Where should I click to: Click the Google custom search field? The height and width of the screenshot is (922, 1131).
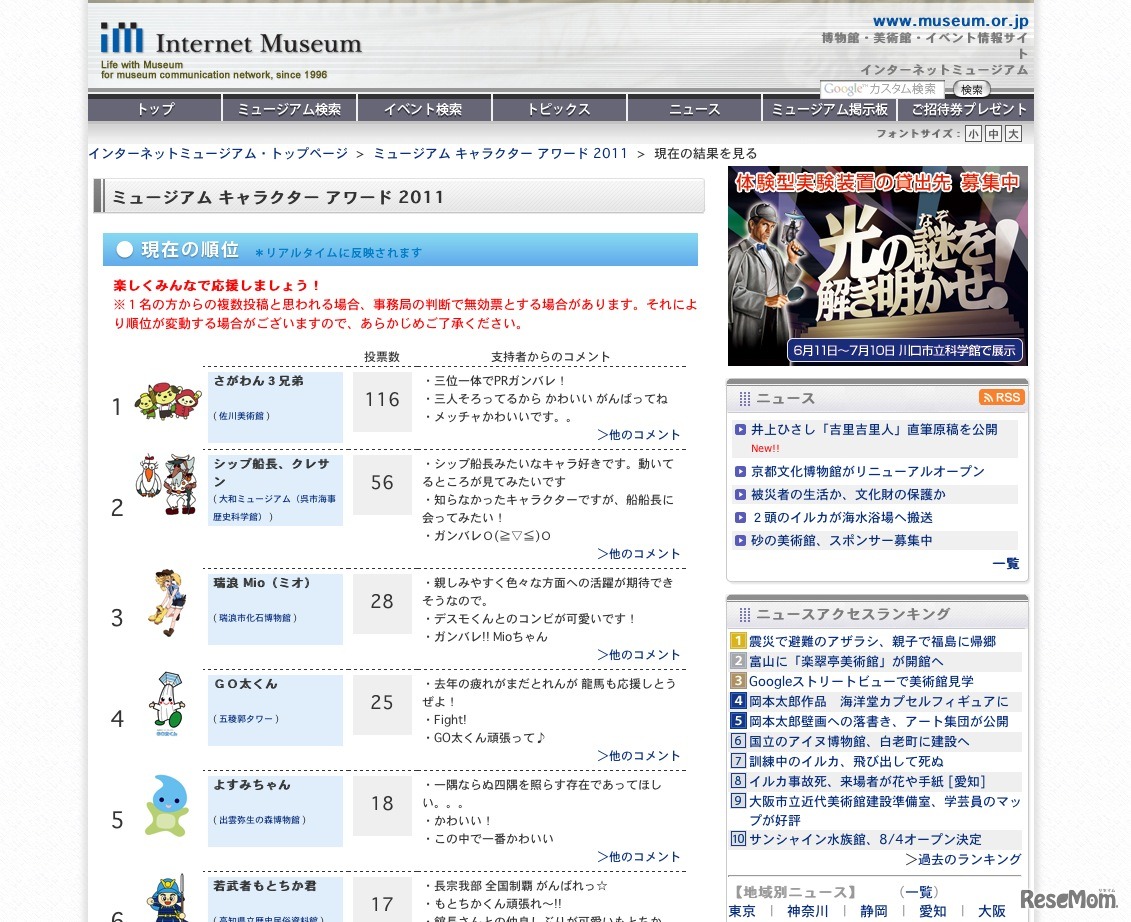coord(882,89)
